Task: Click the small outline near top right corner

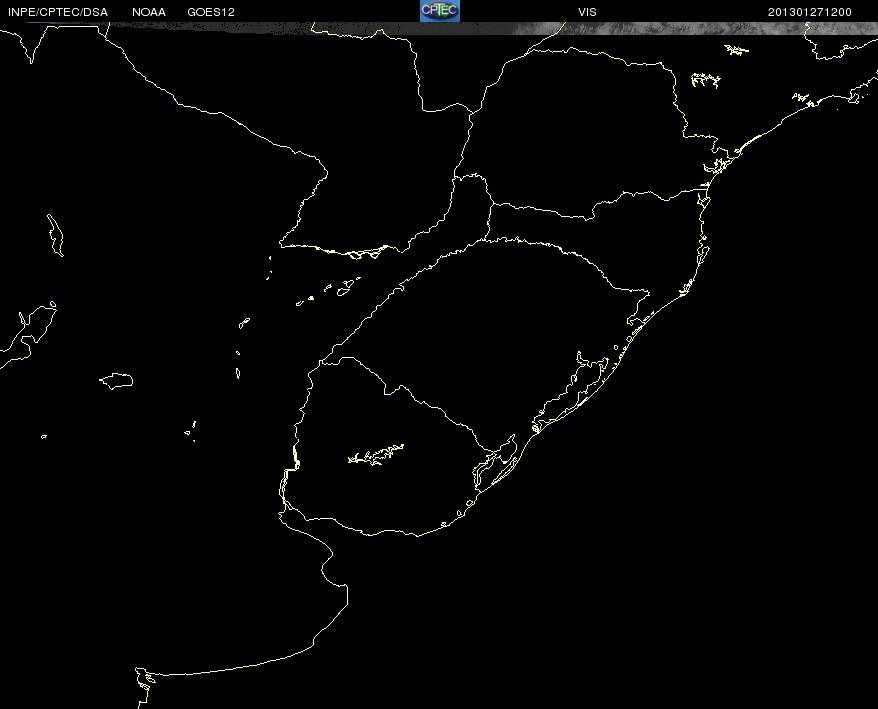Action: pyautogui.click(x=737, y=48)
